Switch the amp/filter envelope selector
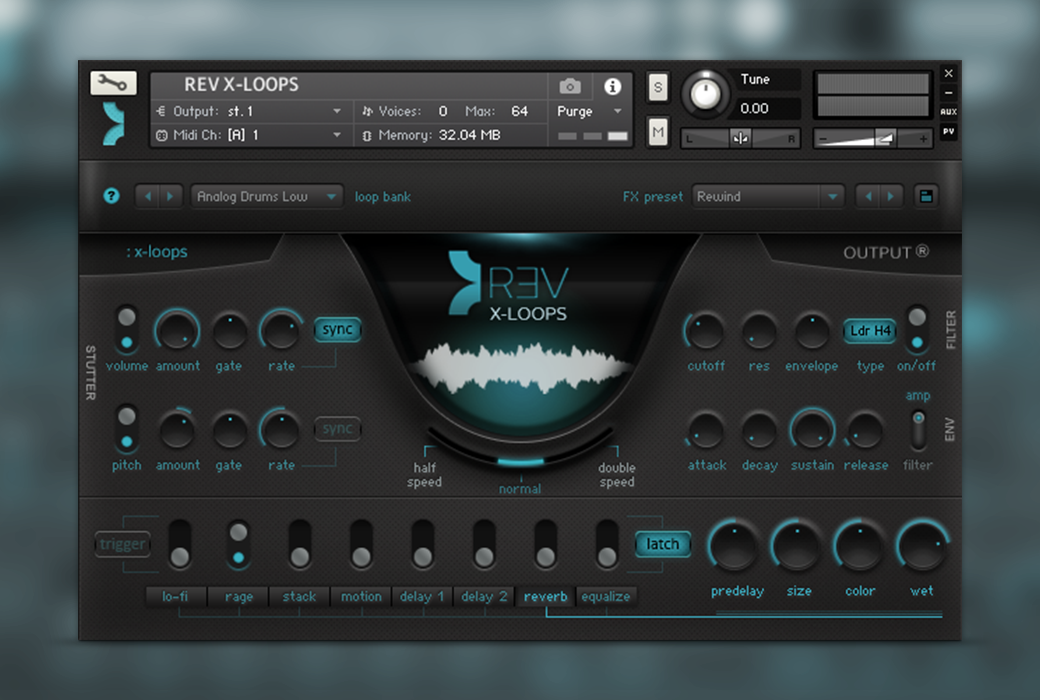This screenshot has height=700, width=1040. tap(918, 429)
